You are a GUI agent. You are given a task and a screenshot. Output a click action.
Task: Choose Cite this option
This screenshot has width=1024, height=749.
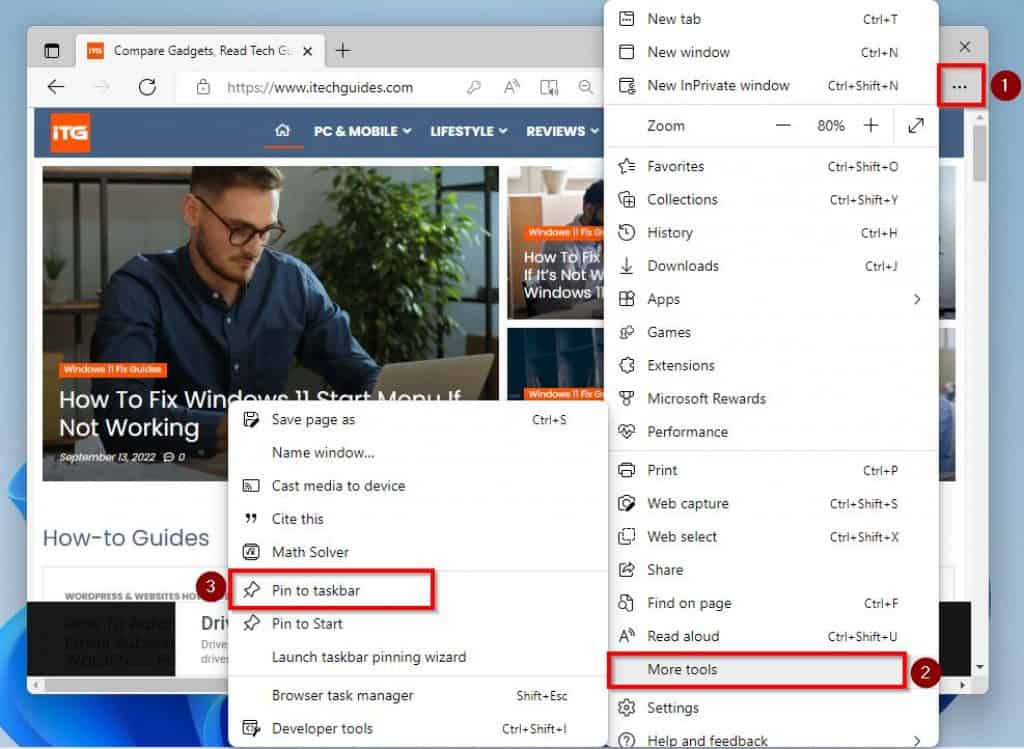pos(418,520)
